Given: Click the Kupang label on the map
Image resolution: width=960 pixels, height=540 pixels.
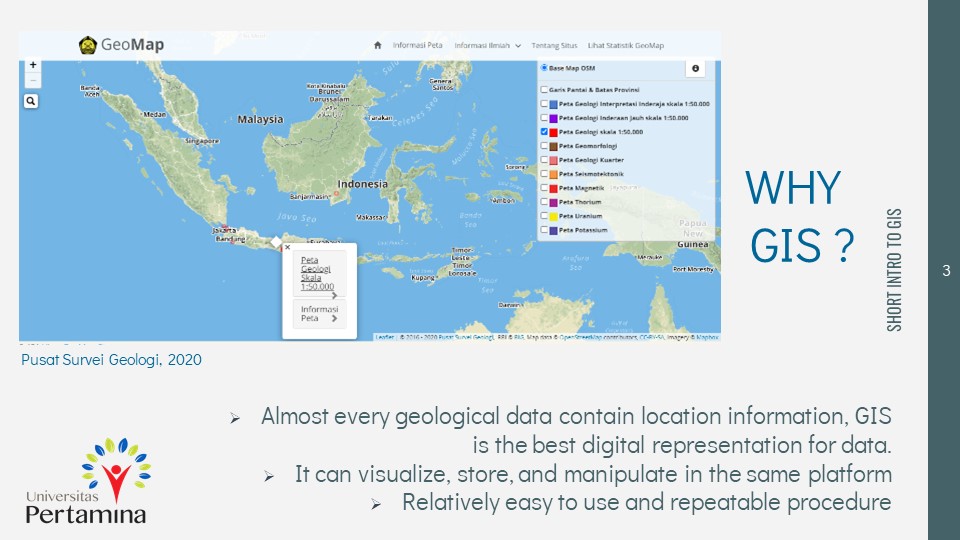Looking at the screenshot, I should (x=423, y=277).
